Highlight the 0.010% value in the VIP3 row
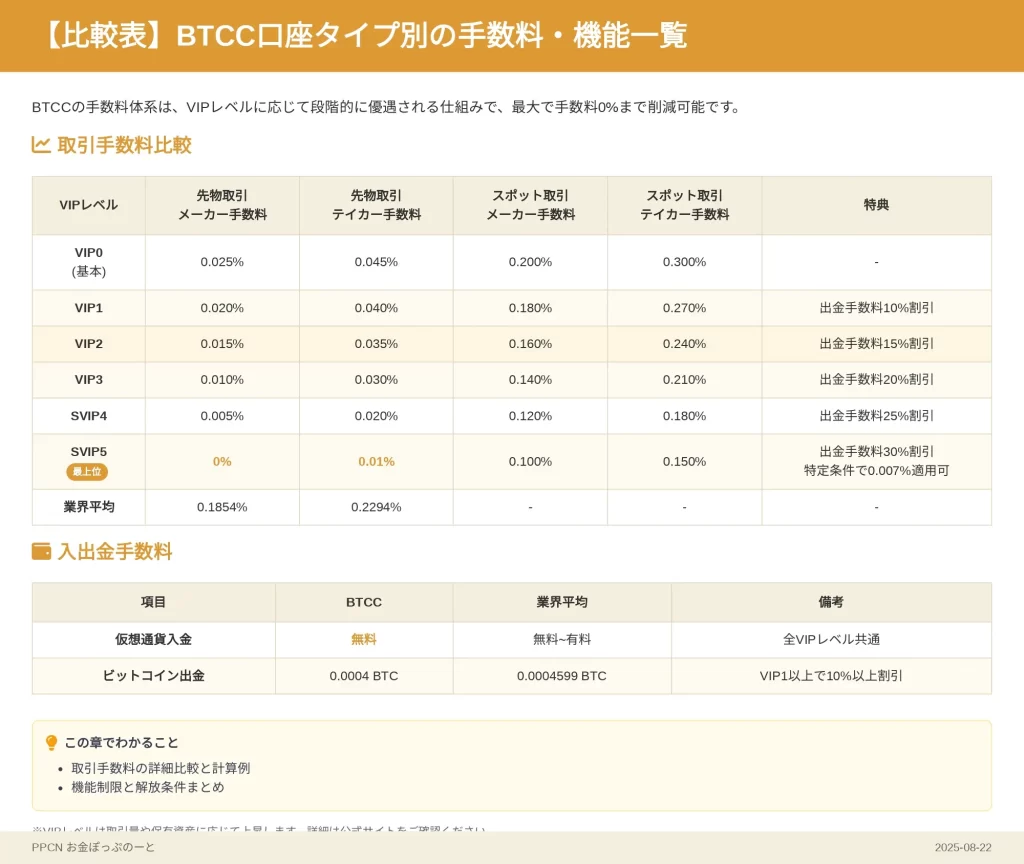Image resolution: width=1024 pixels, height=864 pixels. coord(222,379)
